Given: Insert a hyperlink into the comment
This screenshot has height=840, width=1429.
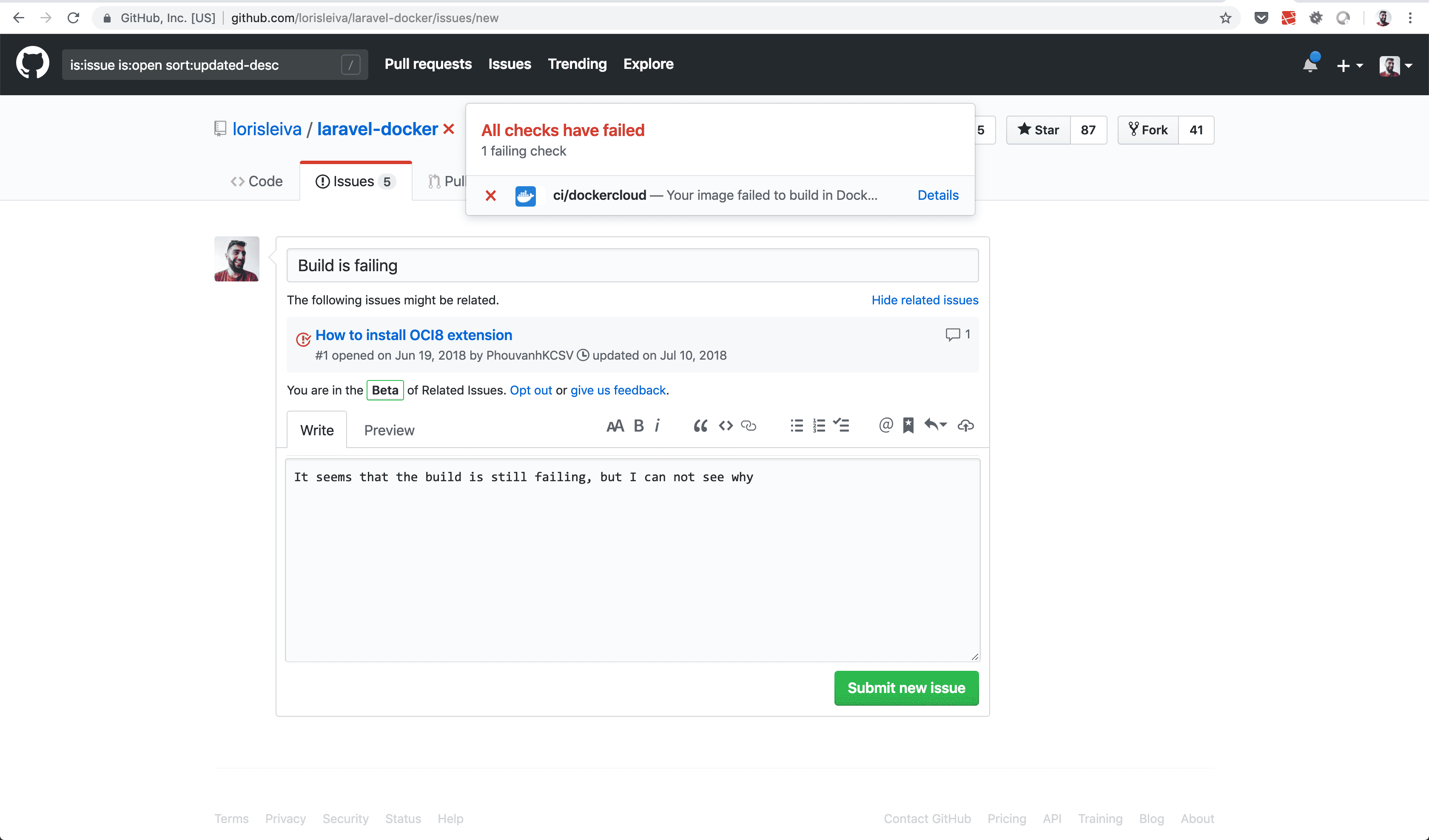Looking at the screenshot, I should [x=749, y=426].
